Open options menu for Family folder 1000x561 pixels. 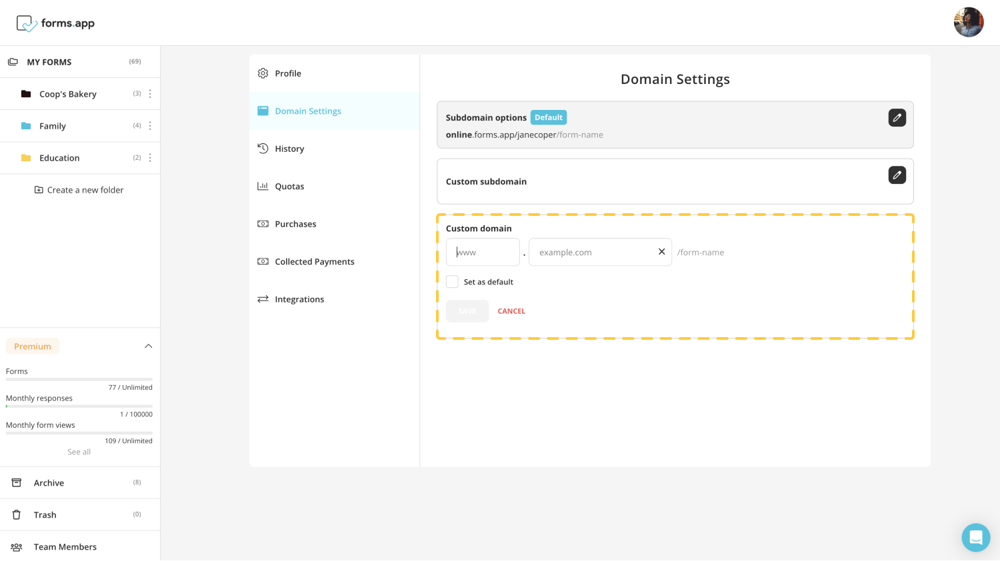[x=150, y=126]
